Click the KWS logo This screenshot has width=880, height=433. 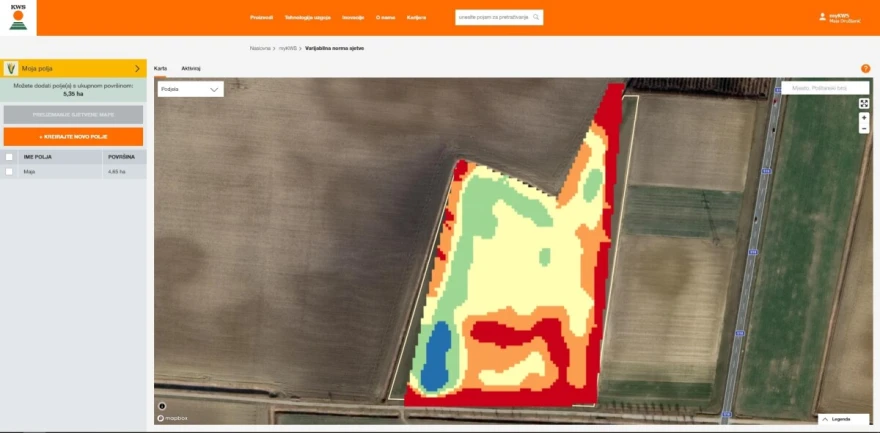[18, 17]
